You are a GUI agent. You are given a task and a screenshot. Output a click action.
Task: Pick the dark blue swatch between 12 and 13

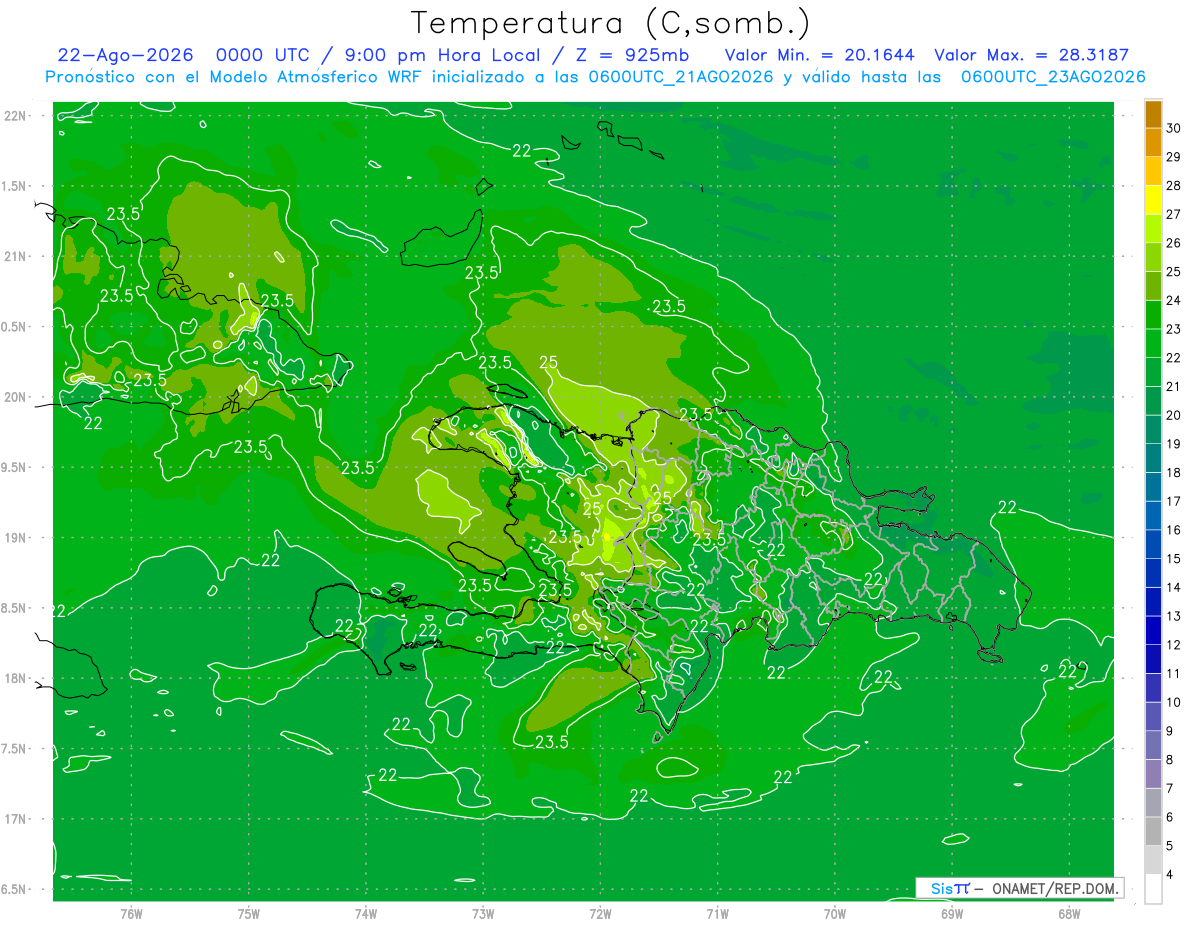pyautogui.click(x=1153, y=630)
